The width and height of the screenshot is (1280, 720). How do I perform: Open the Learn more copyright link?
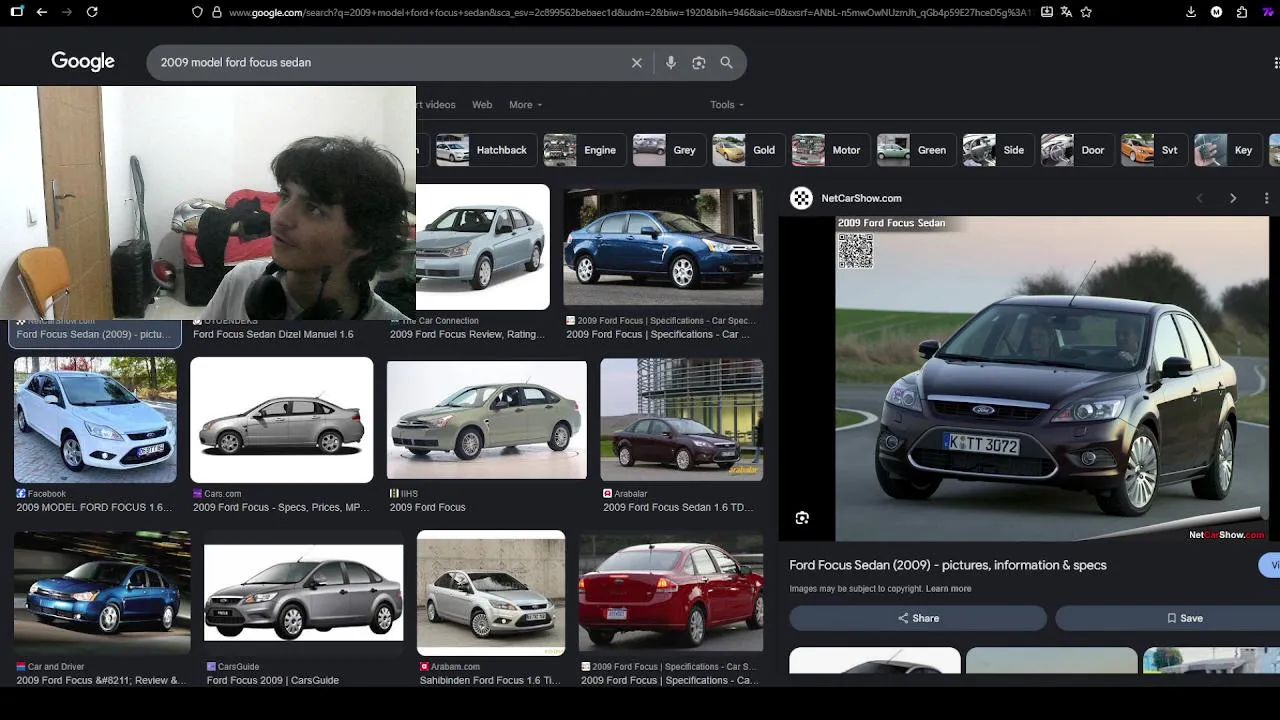coord(948,589)
